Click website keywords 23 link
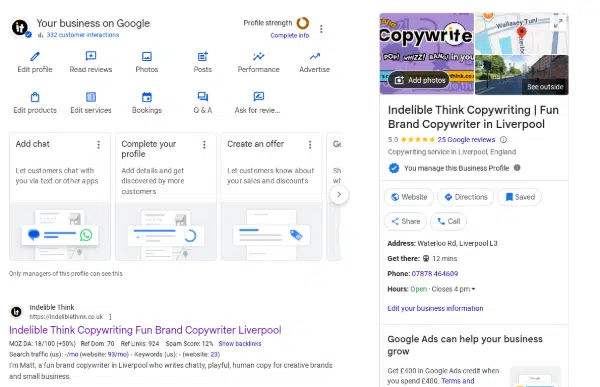This screenshot has width=600, height=387. point(214,354)
